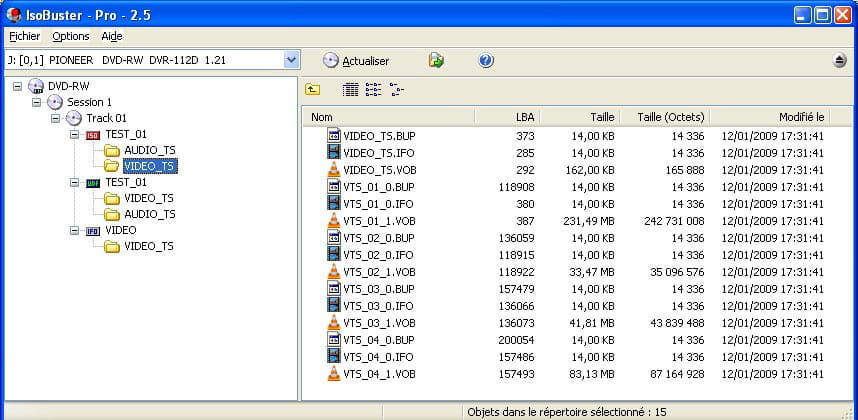Sort by the Nom column header

pyautogui.click(x=389, y=117)
